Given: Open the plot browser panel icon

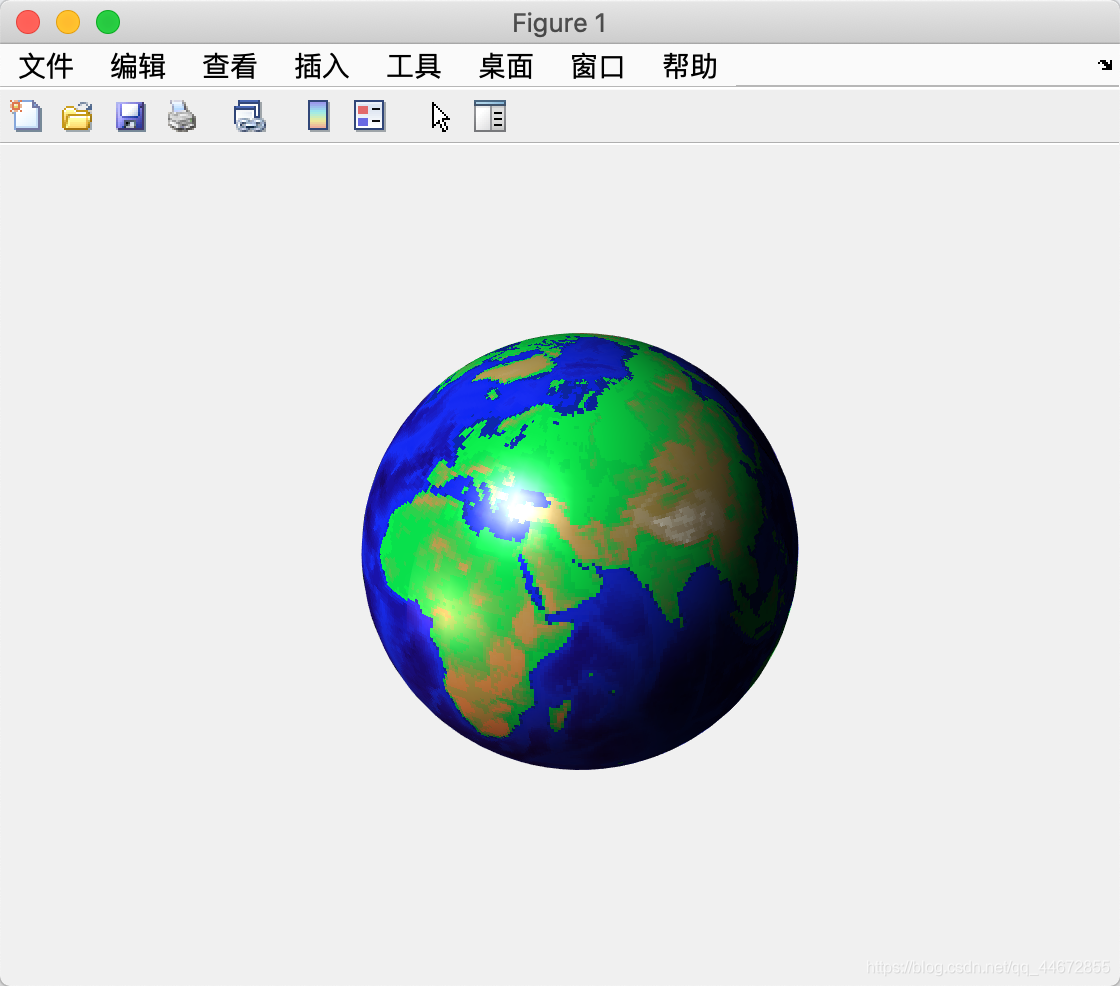Looking at the screenshot, I should coord(489,116).
